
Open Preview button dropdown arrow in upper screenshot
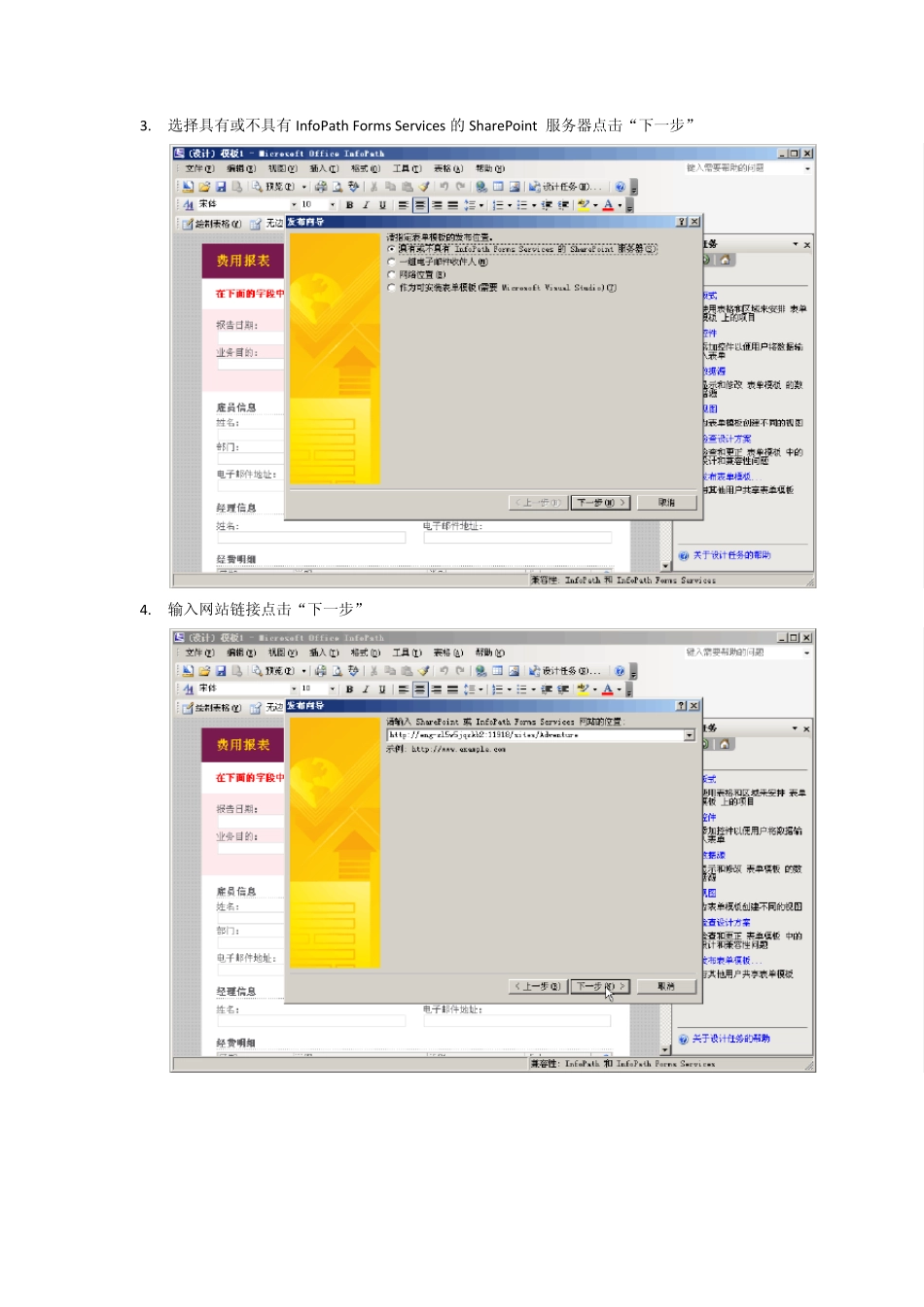point(304,186)
